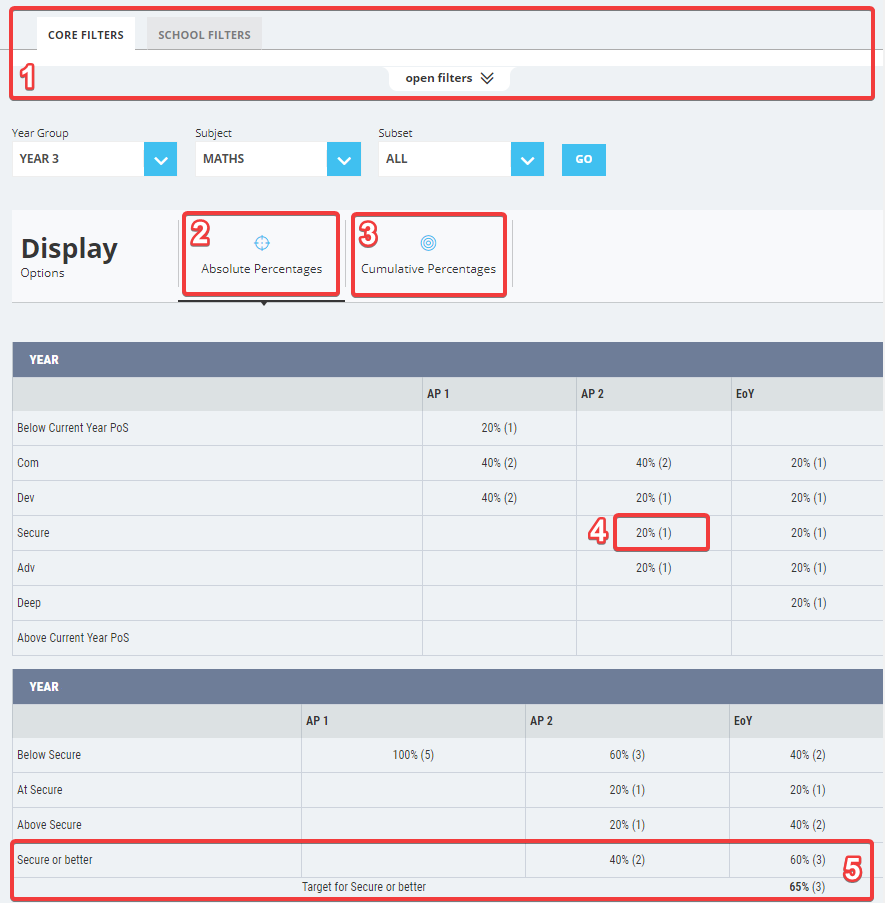Select the Absolute Percentages display option
Image resolution: width=885 pixels, height=903 pixels.
(x=261, y=254)
